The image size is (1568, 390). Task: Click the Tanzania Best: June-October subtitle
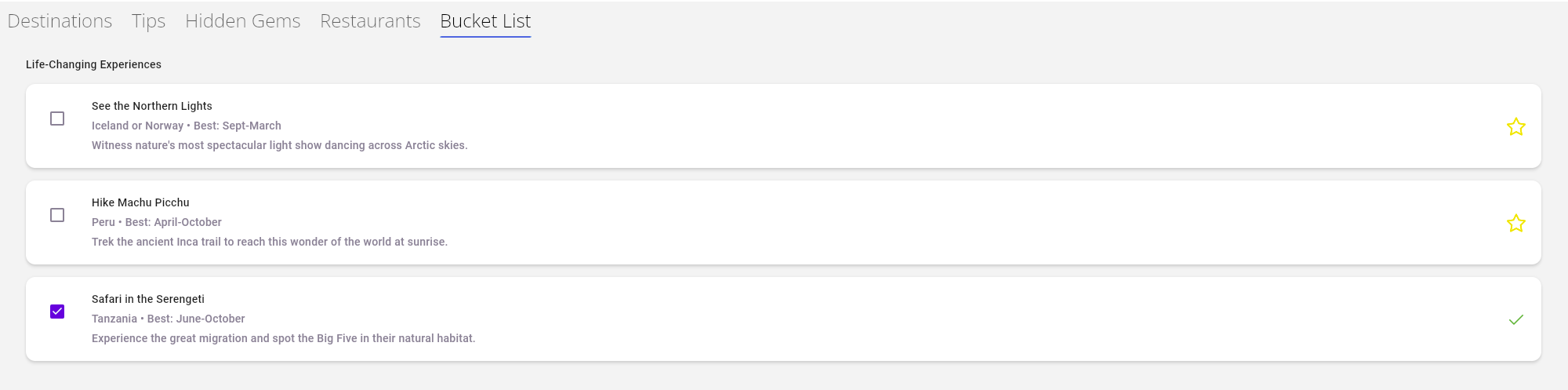point(168,319)
